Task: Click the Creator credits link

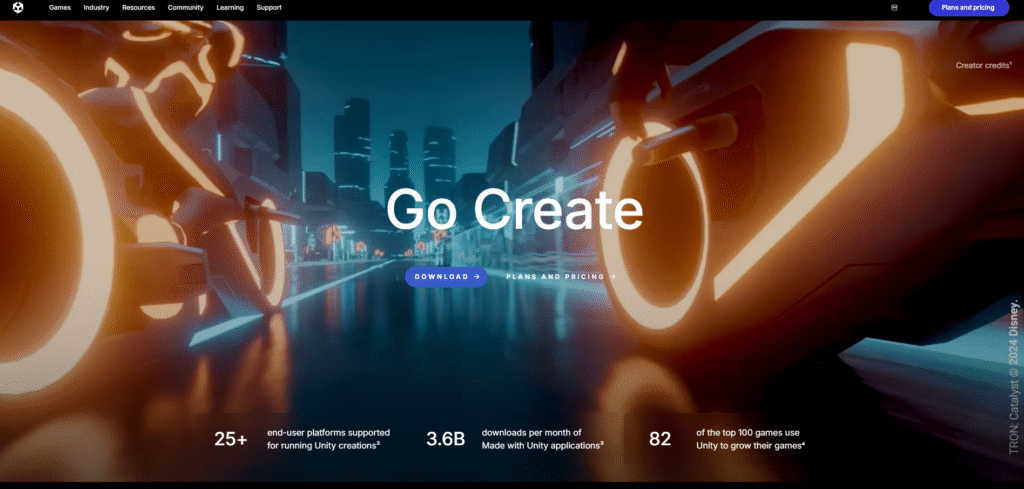Action: pos(984,65)
